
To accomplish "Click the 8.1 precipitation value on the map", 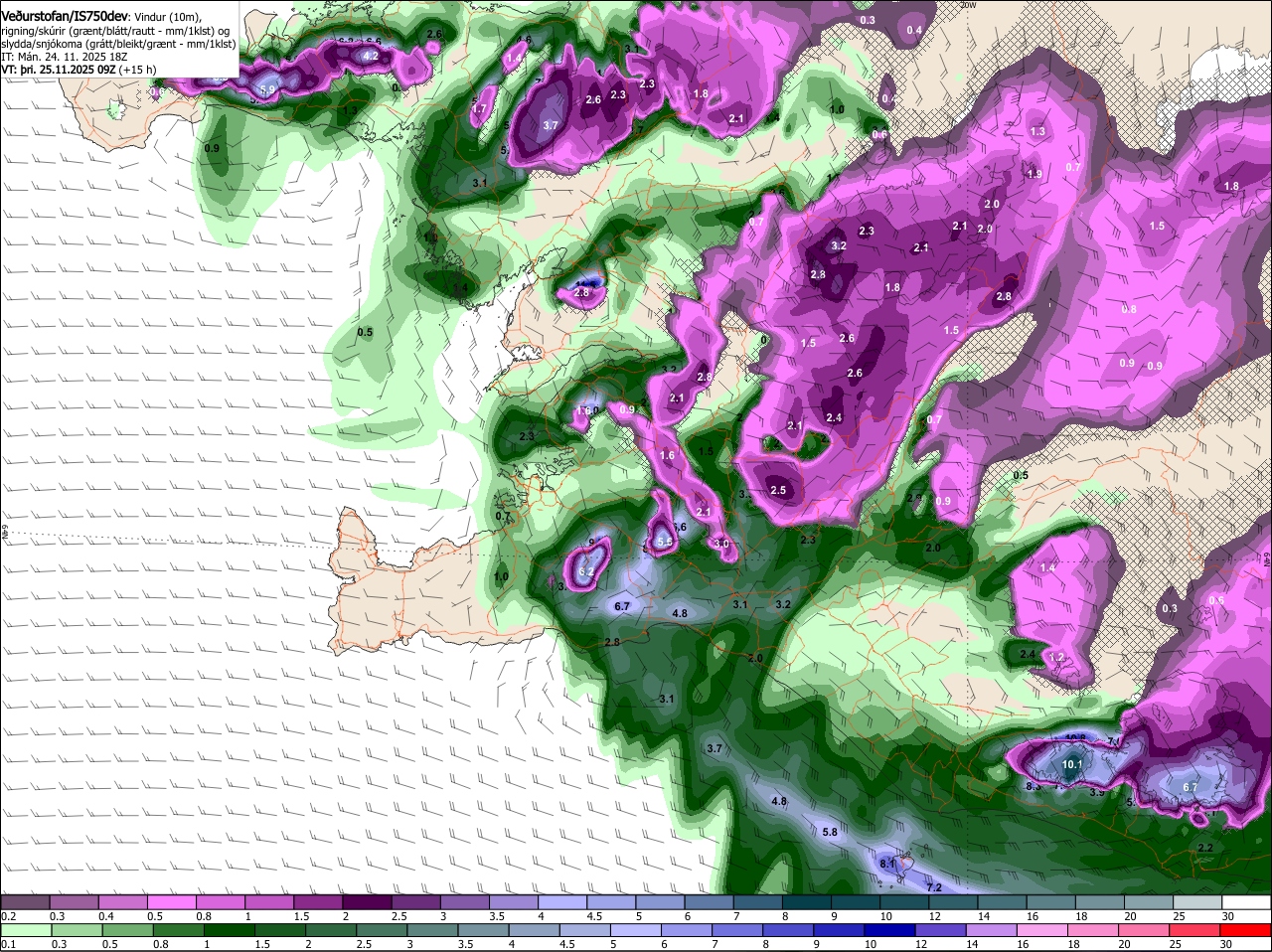I will point(888,865).
